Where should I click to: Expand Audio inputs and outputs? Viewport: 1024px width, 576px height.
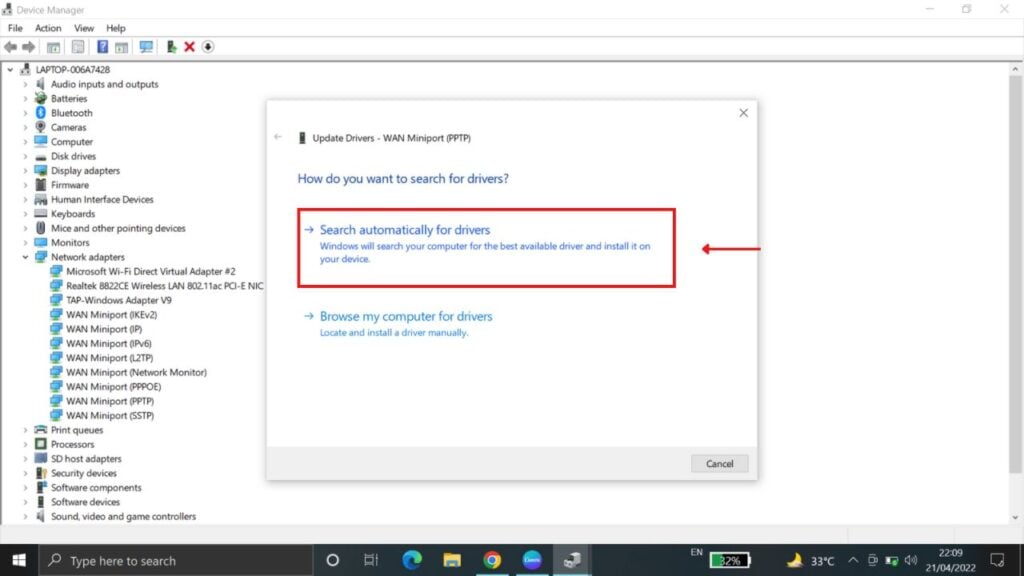(25, 84)
